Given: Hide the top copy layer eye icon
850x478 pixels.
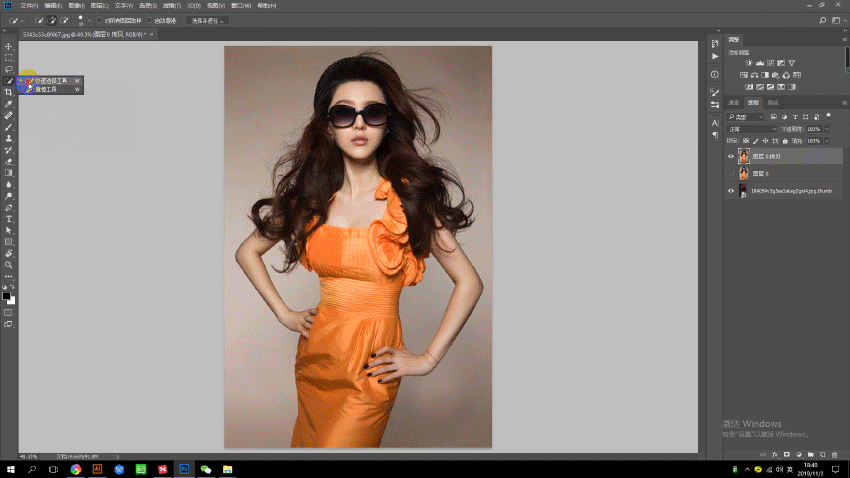Looking at the screenshot, I should pyautogui.click(x=731, y=157).
